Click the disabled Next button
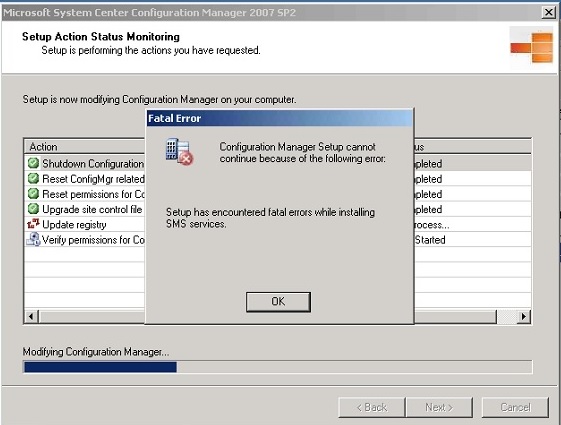Viewport: 561px width, 425px height. click(439, 407)
